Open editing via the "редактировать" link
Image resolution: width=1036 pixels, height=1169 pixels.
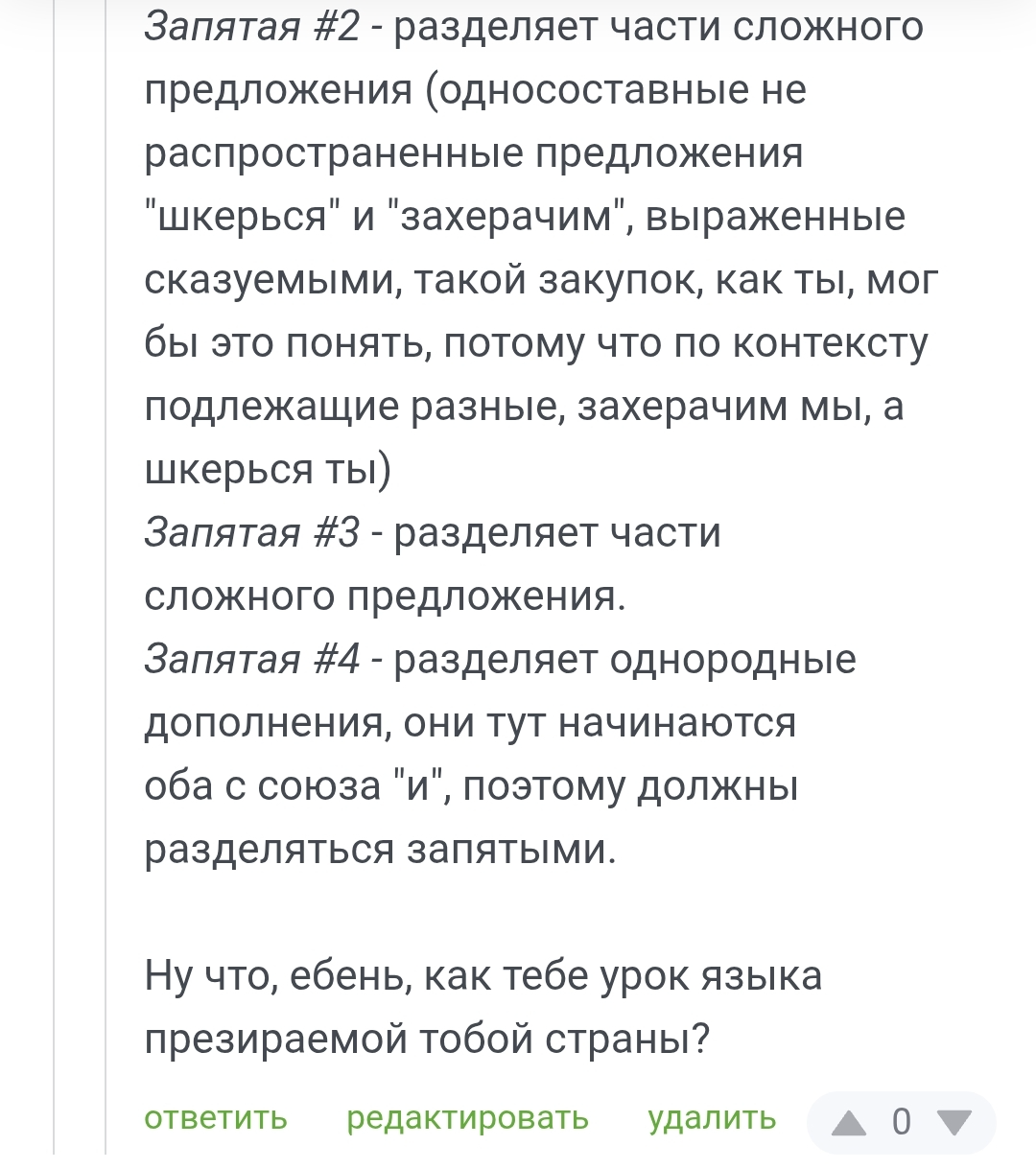pyautogui.click(x=467, y=1118)
